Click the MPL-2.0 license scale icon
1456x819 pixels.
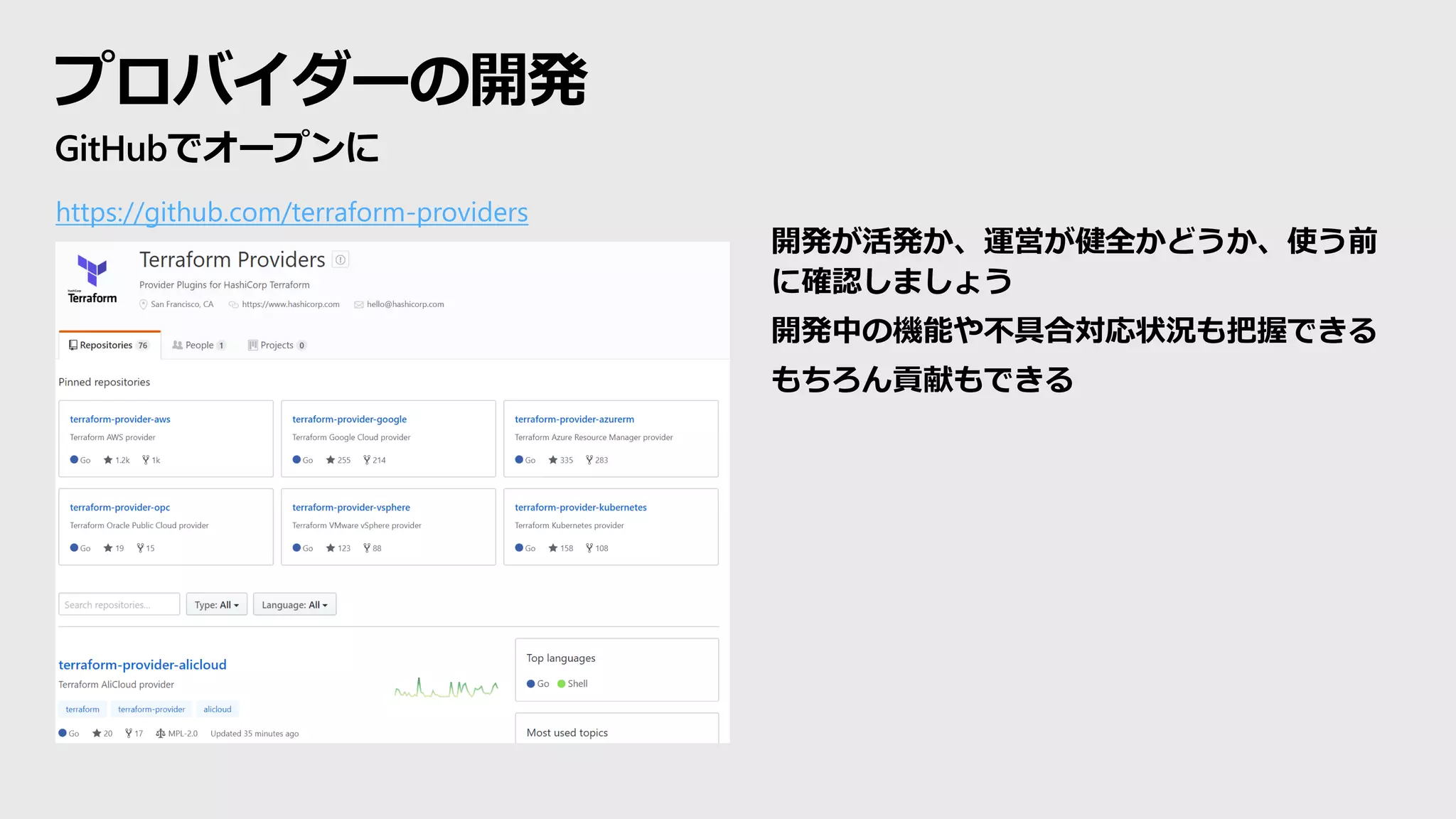pyautogui.click(x=161, y=734)
